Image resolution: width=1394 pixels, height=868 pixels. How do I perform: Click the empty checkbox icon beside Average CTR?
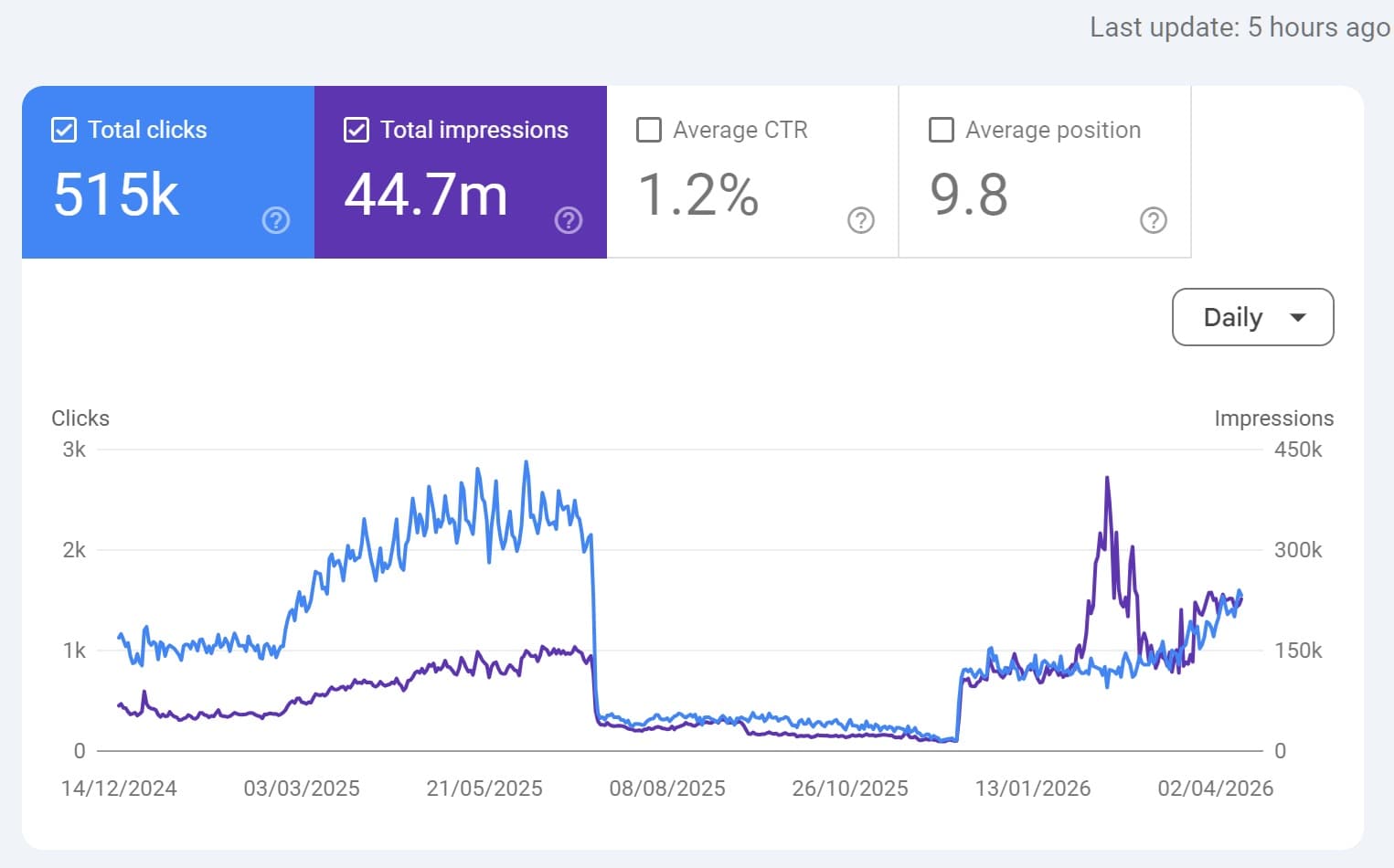(x=649, y=130)
